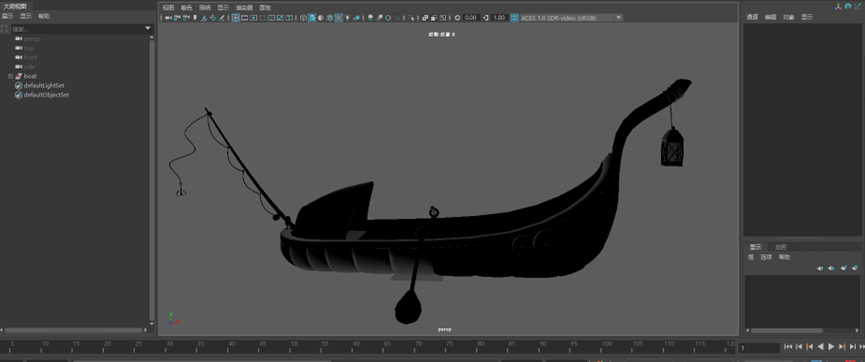Click the gamma icon beside 1.00
The image size is (865, 362).
click(486, 18)
